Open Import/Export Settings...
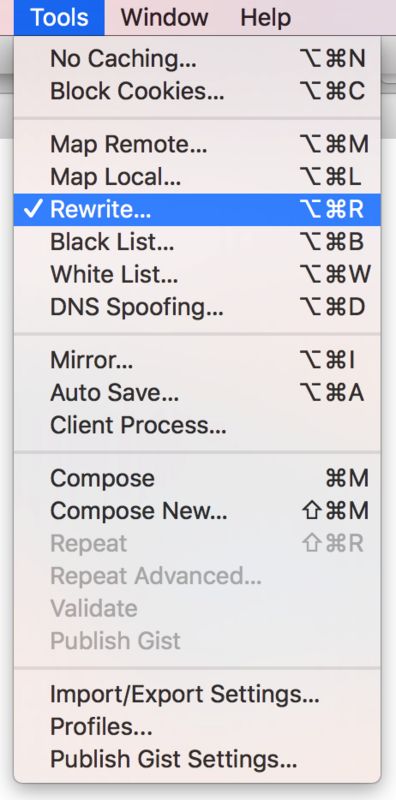Viewport: 396px width, 800px height. coord(197,694)
